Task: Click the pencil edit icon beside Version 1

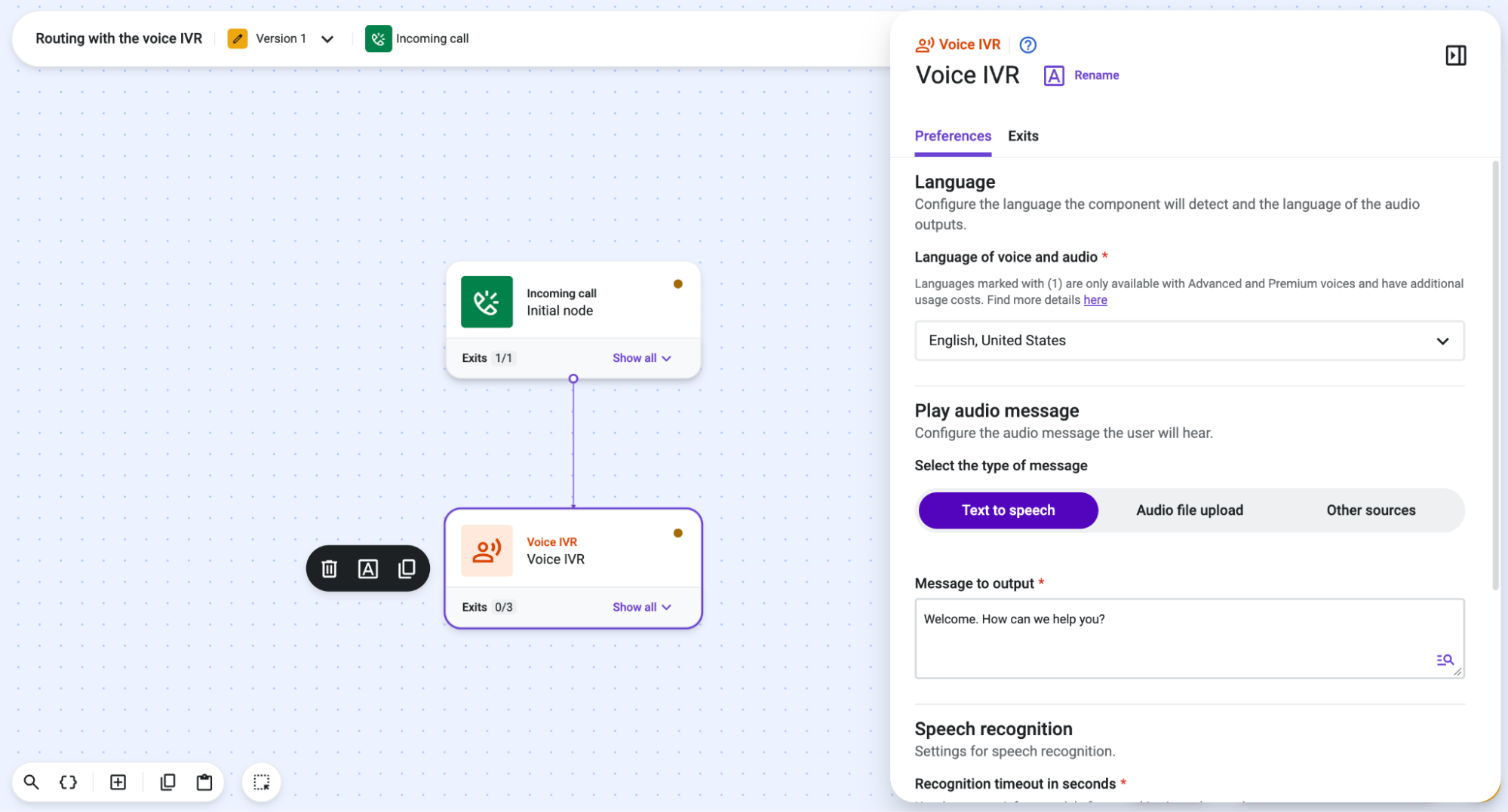Action: point(238,38)
